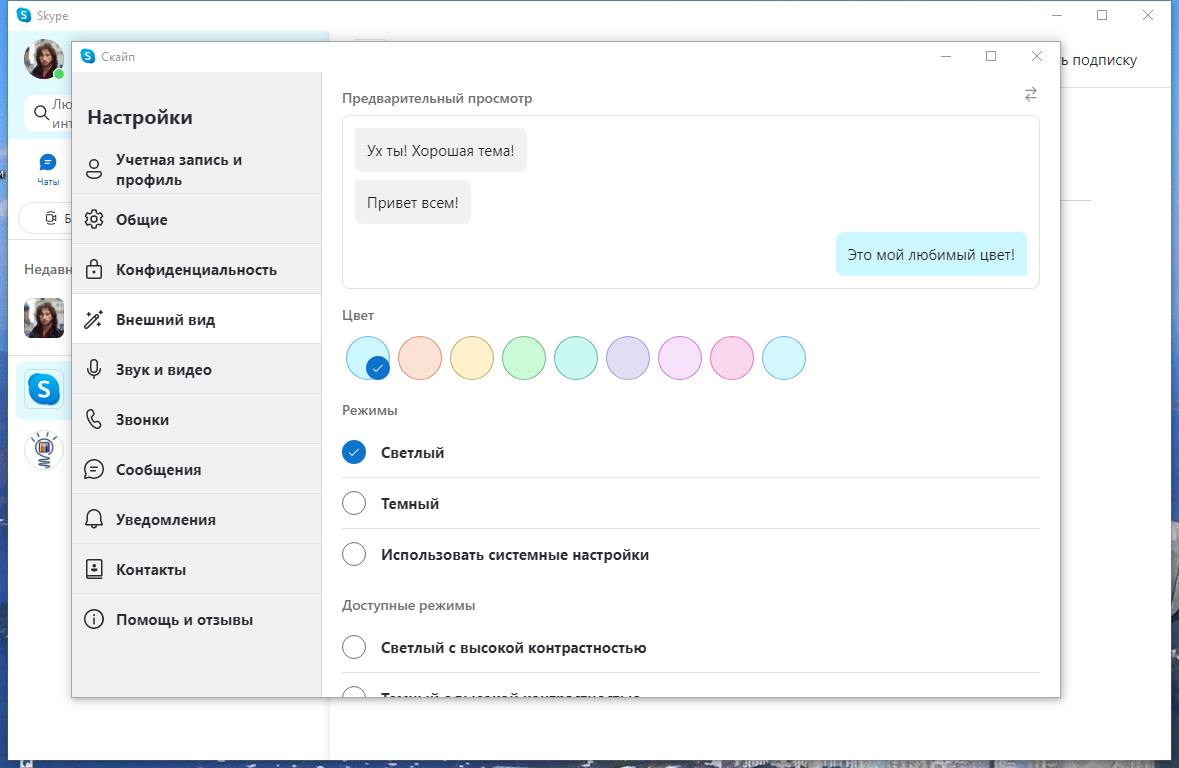Close the main Skype window

point(1147,15)
